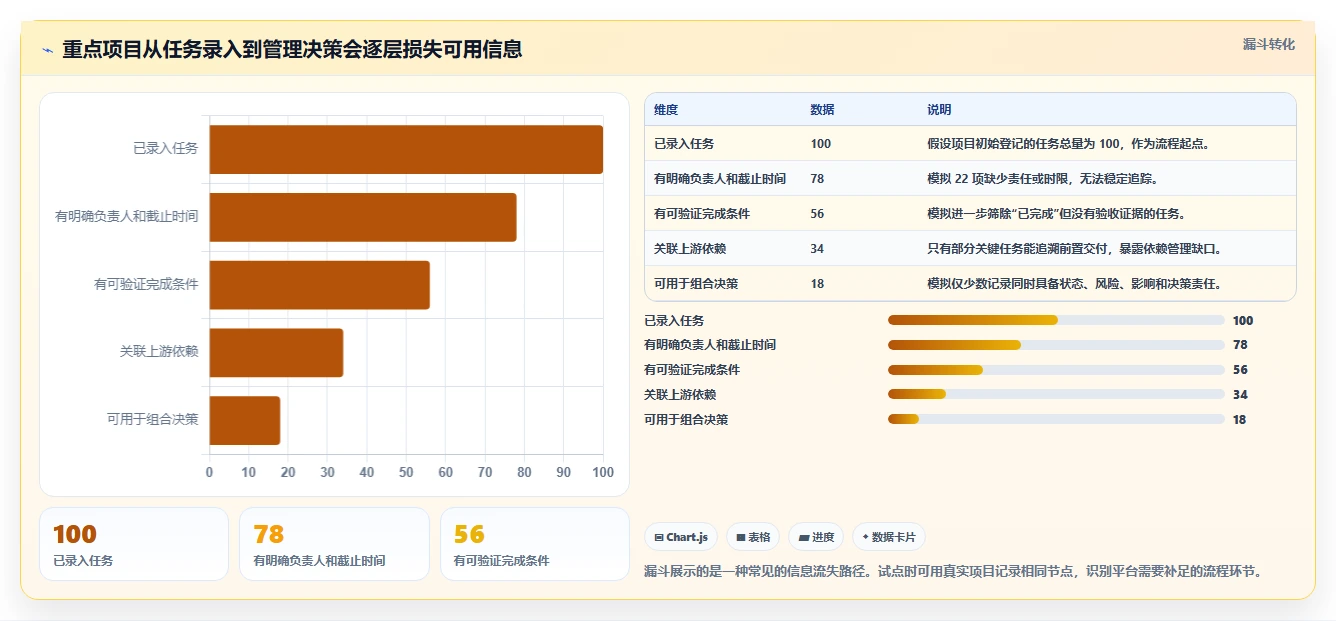The width and height of the screenshot is (1336, 621).
Task: Click the 有明确负责人和截止时间 table row label
Action: coord(720,179)
